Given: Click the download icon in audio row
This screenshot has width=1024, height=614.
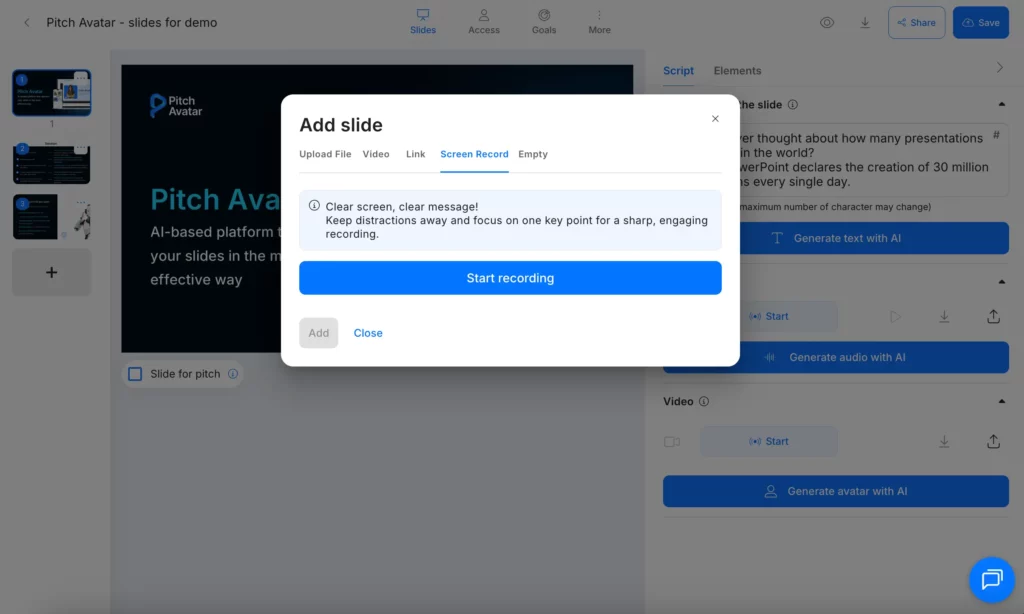Looking at the screenshot, I should point(944,316).
